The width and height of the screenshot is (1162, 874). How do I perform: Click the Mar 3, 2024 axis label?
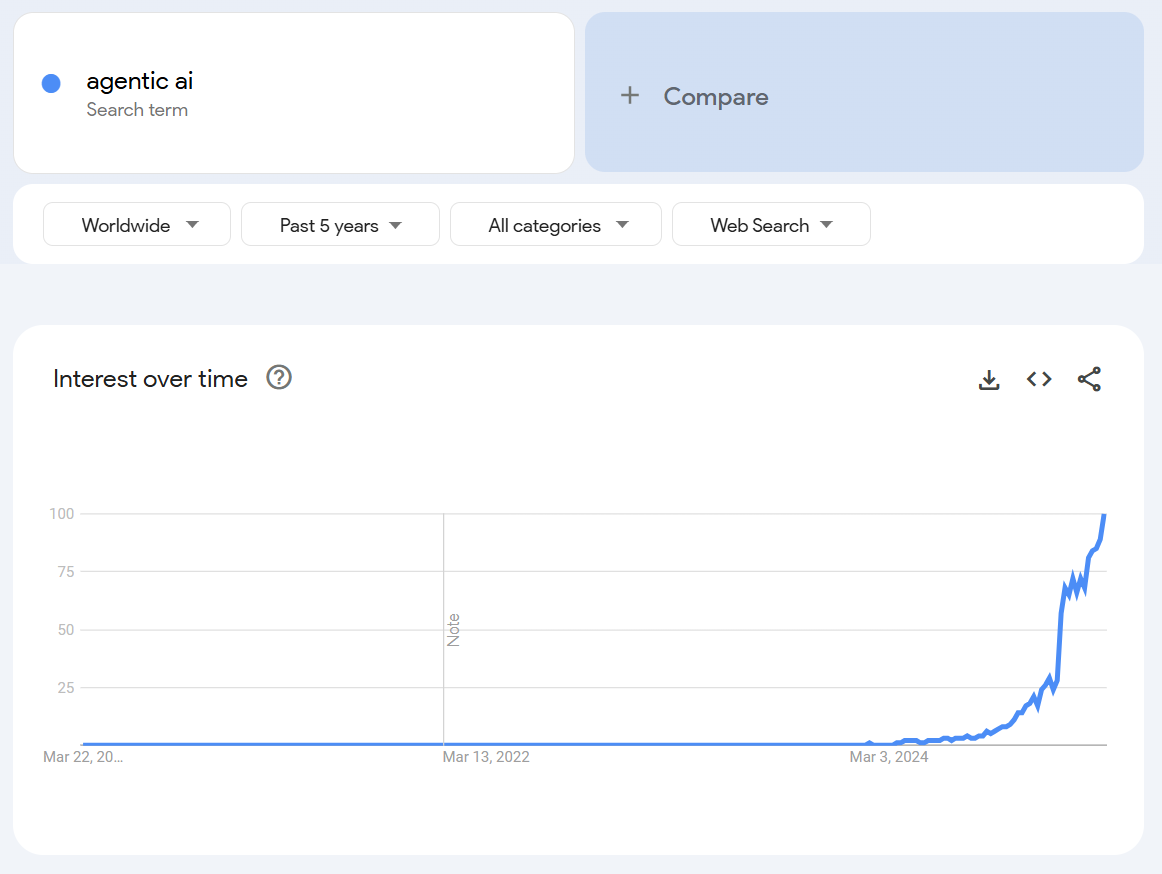coord(888,757)
